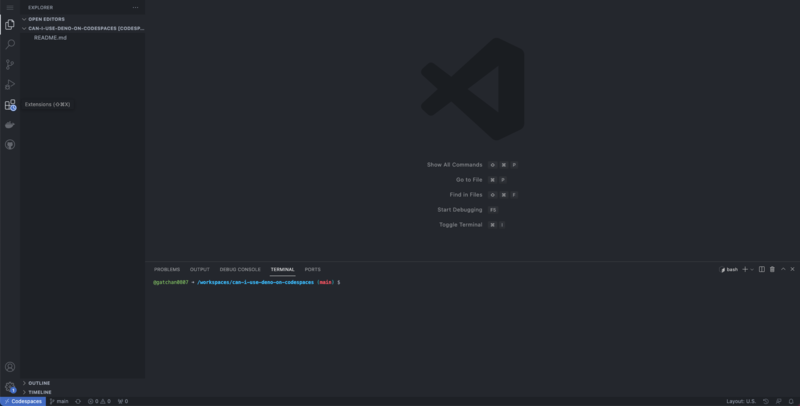The height and width of the screenshot is (406, 800).
Task: Click the bash terminal profile label
Action: (x=729, y=269)
